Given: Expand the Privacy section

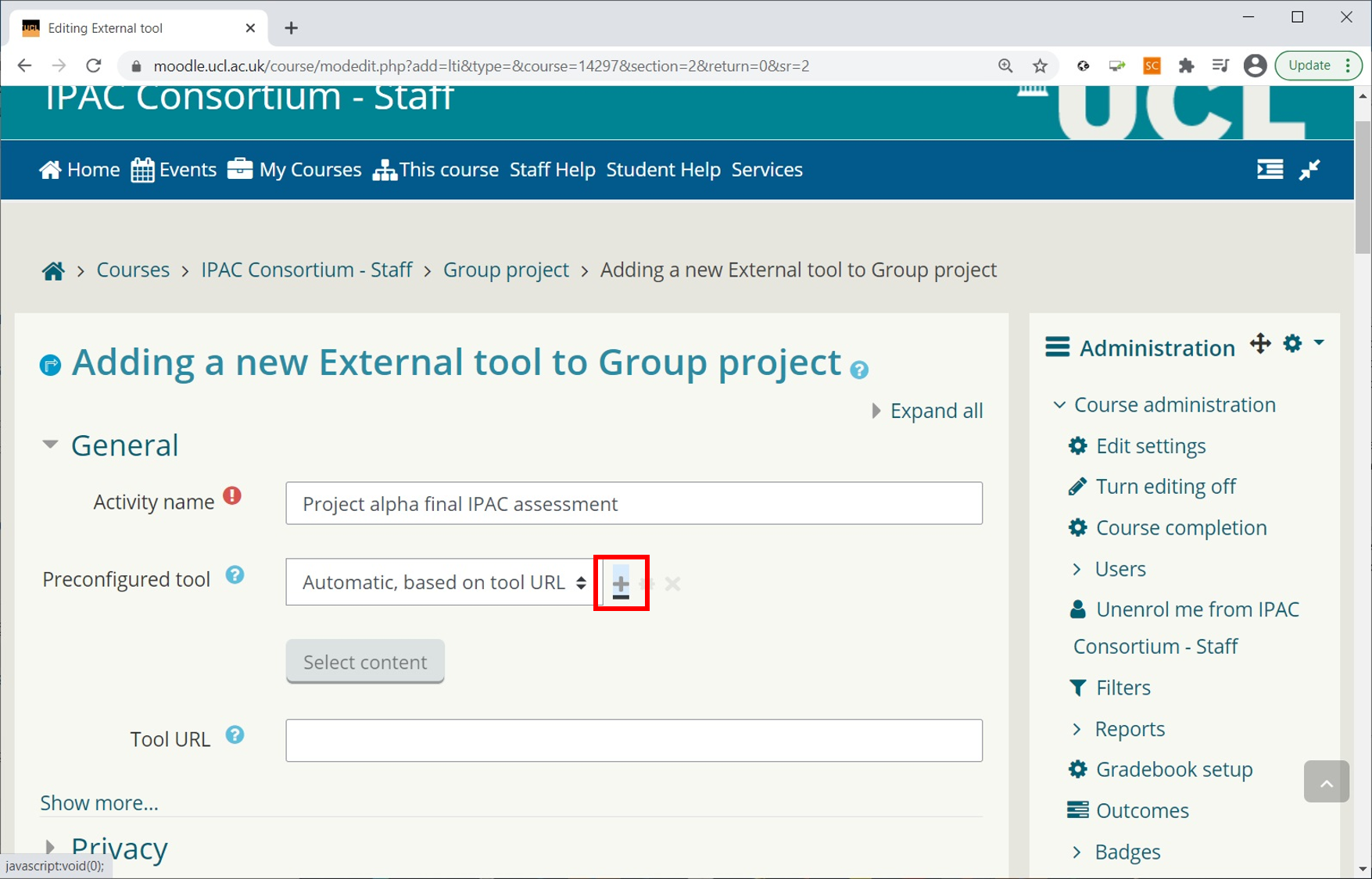Looking at the screenshot, I should click(51, 847).
